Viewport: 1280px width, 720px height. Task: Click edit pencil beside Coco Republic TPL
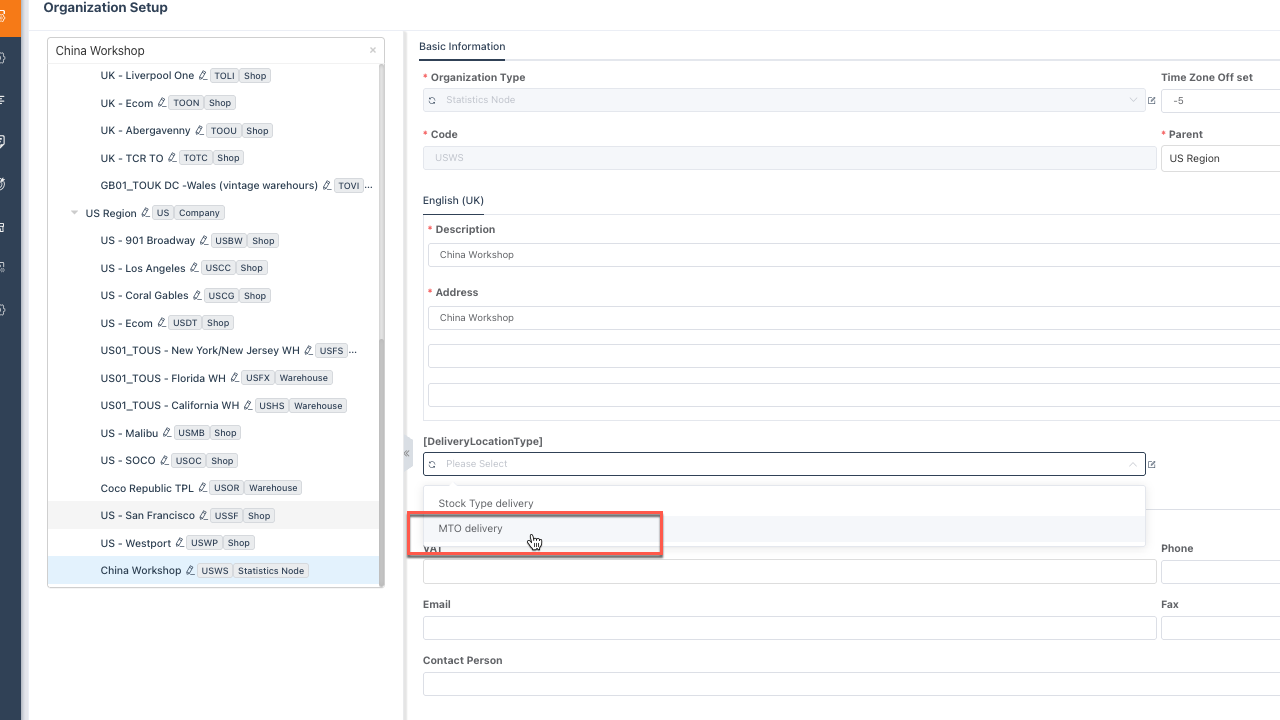[203, 488]
